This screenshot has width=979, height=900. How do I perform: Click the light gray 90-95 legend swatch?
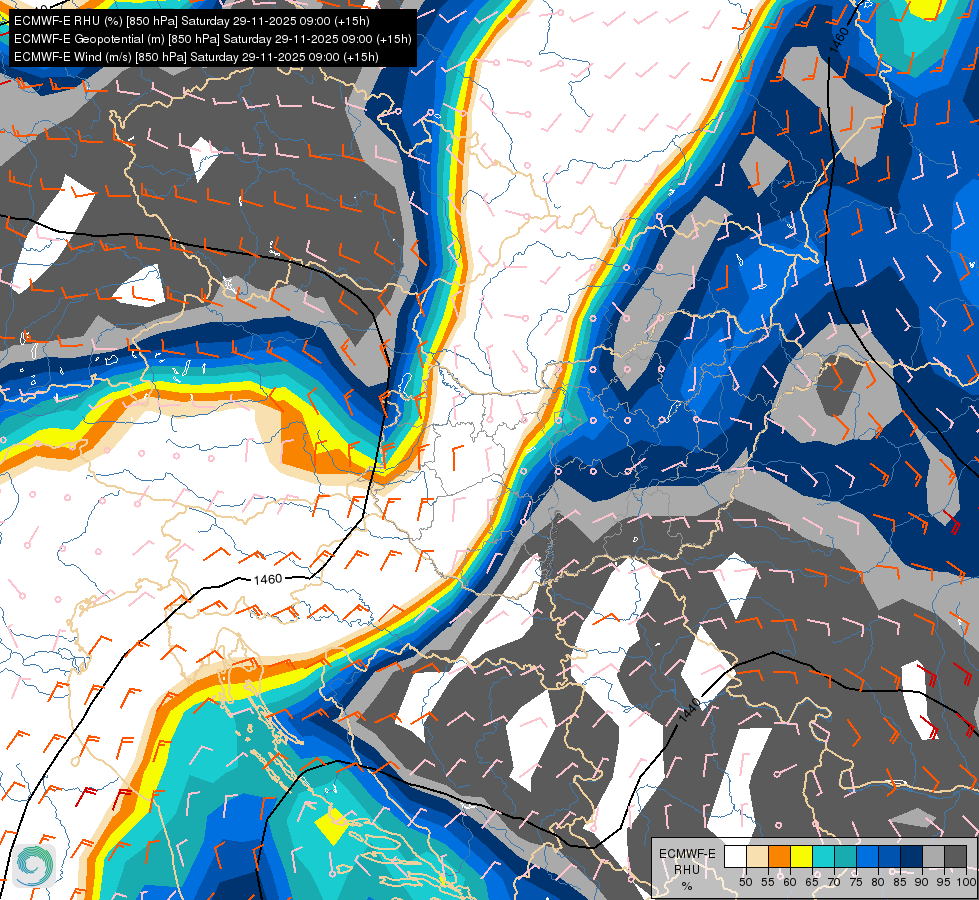(x=933, y=856)
